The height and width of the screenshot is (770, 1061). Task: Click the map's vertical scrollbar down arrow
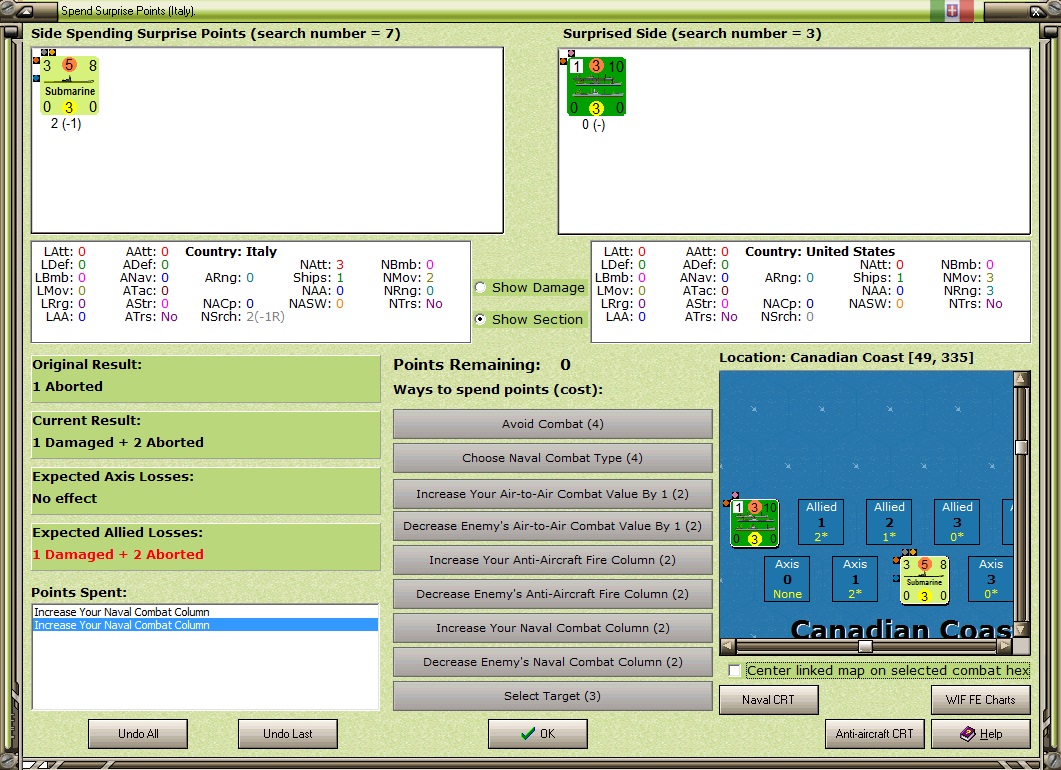coord(1021,629)
